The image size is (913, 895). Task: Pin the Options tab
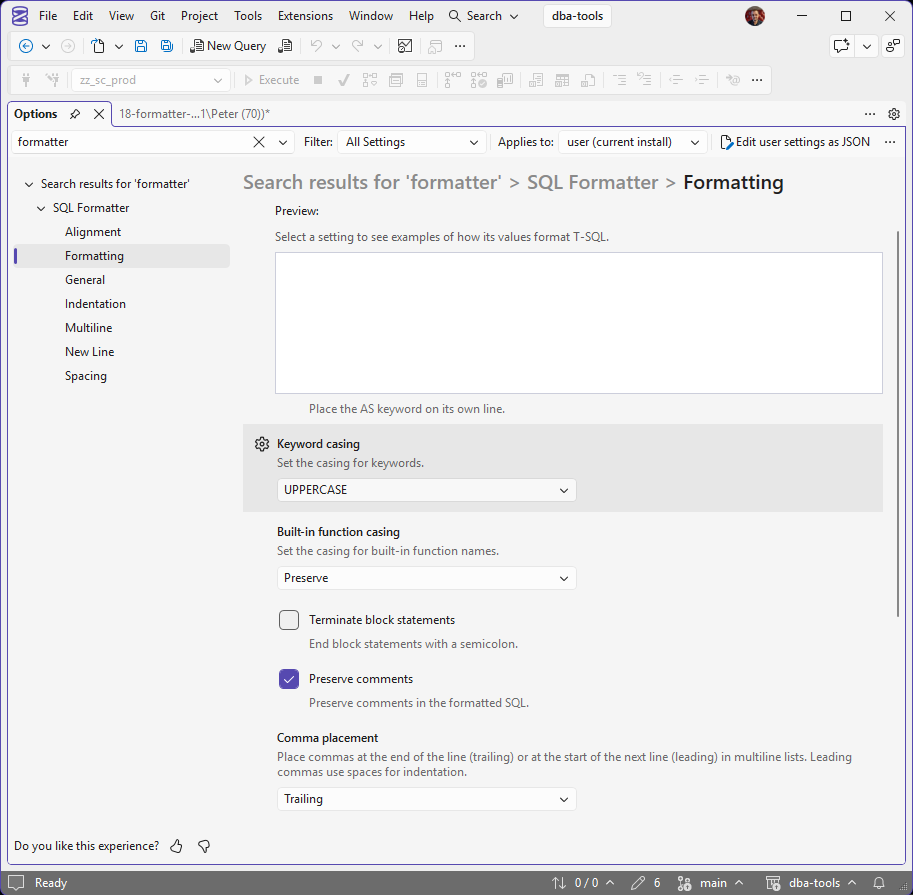pyautogui.click(x=75, y=114)
